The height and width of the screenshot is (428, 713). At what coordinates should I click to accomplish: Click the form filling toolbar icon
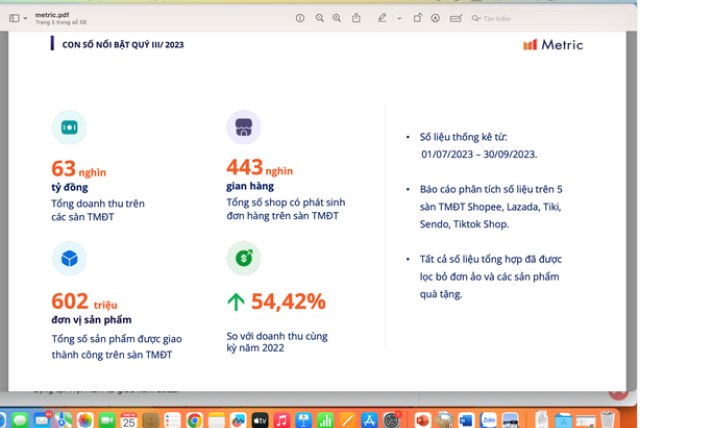[456, 18]
